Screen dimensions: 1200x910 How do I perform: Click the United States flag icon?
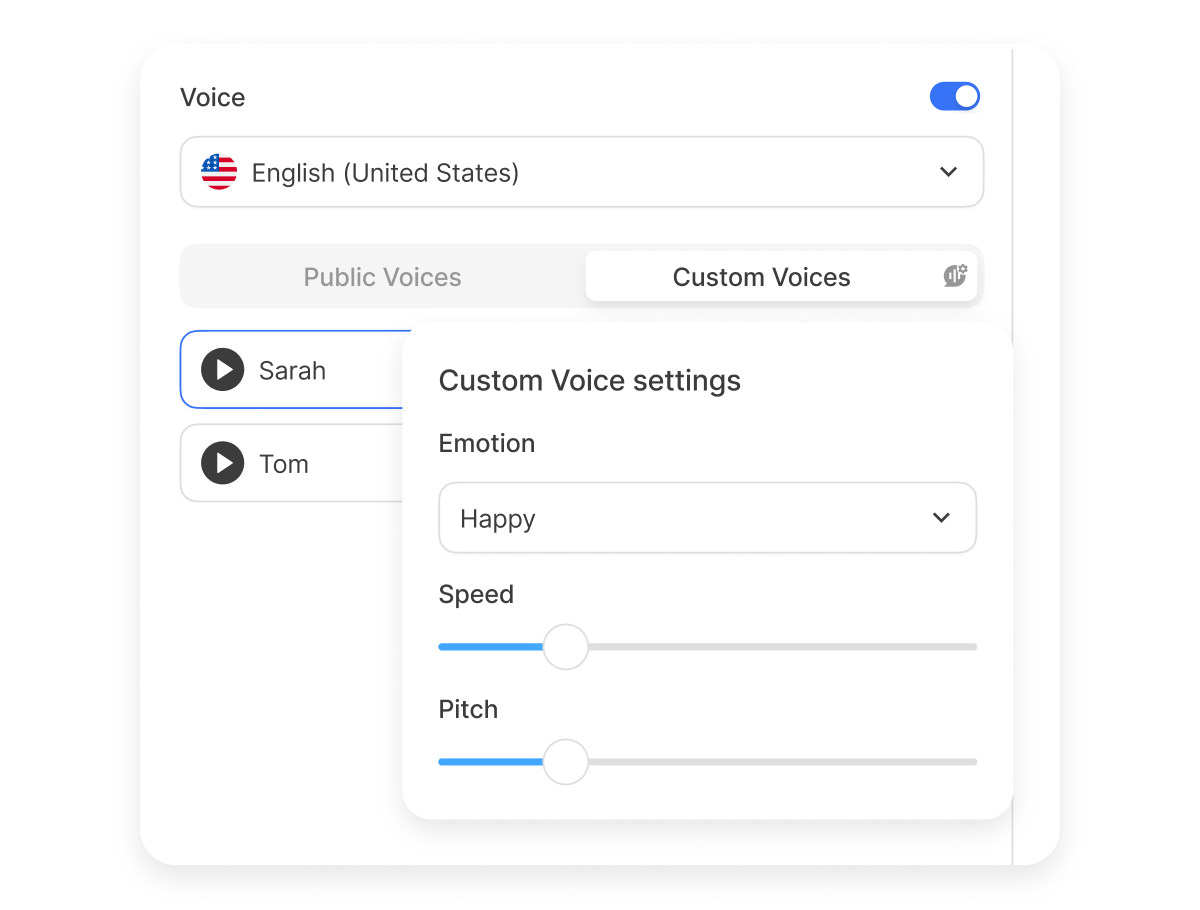[x=218, y=171]
